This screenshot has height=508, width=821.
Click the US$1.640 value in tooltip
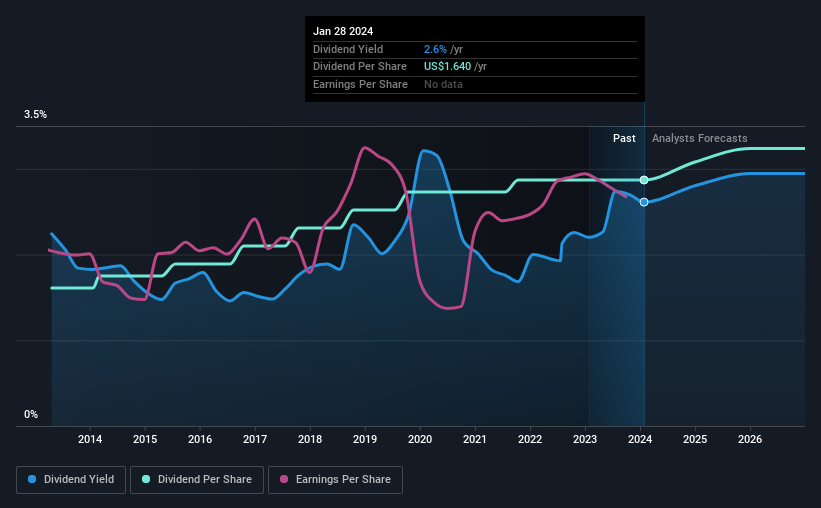point(448,67)
